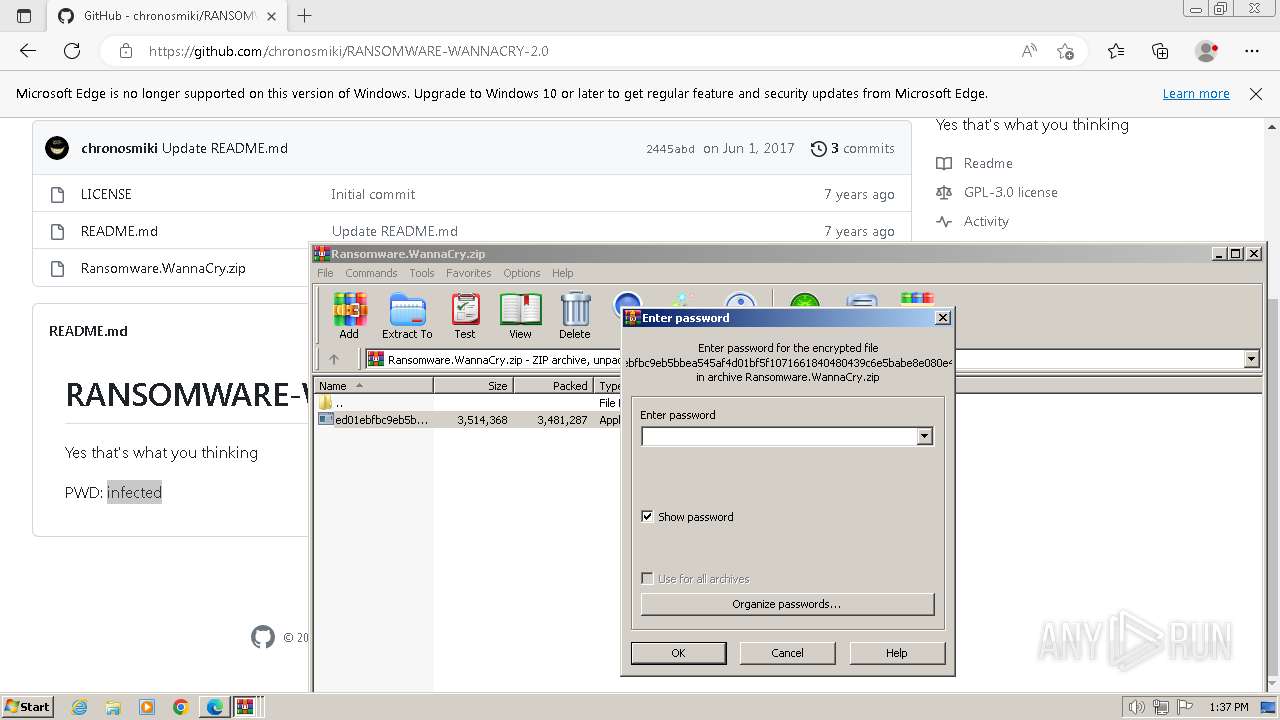The image size is (1280, 720).
Task: Open Edge Settings and more menu
Action: click(x=1251, y=51)
